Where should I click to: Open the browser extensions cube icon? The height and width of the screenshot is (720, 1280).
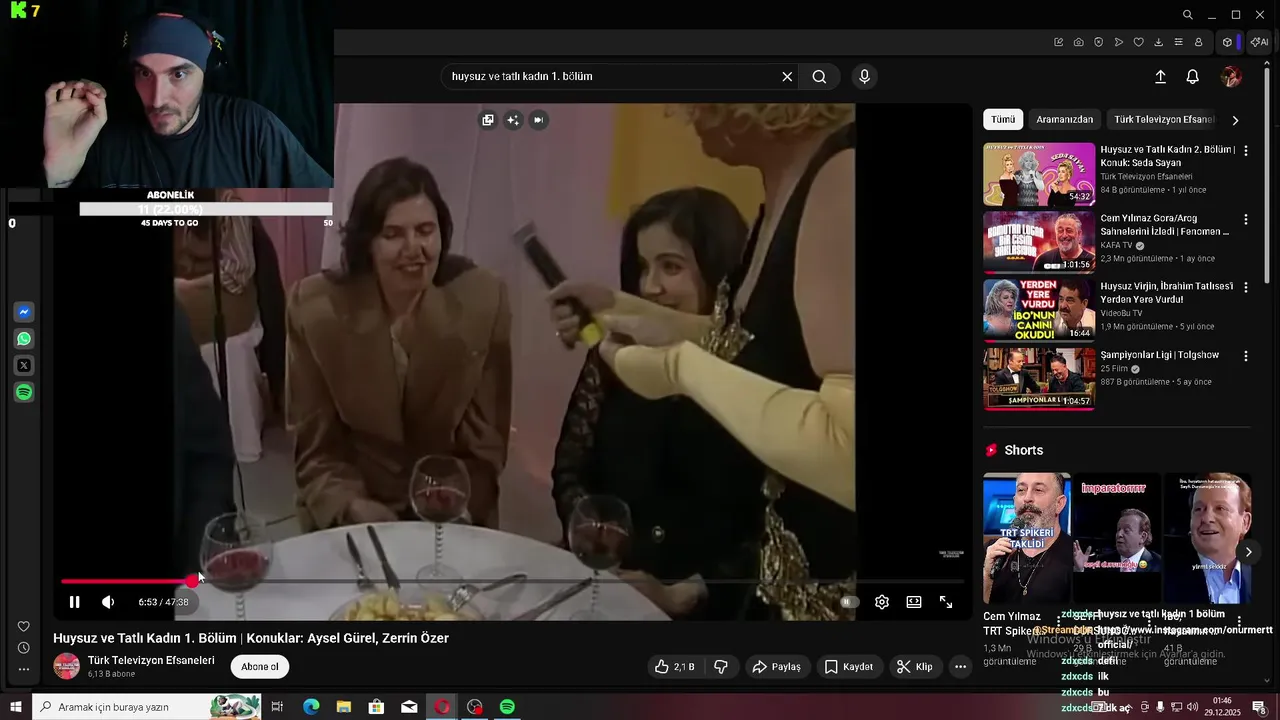click(1227, 42)
